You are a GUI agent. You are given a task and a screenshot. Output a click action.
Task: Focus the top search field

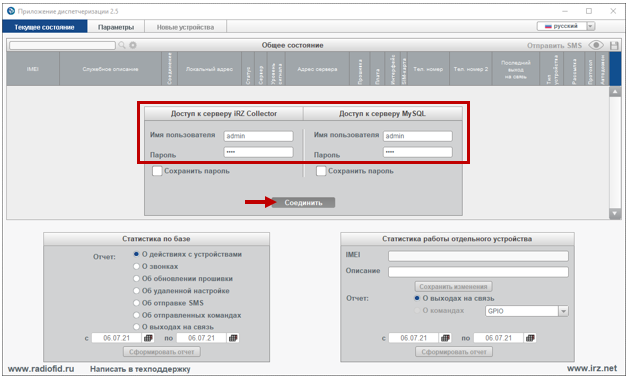[62, 45]
